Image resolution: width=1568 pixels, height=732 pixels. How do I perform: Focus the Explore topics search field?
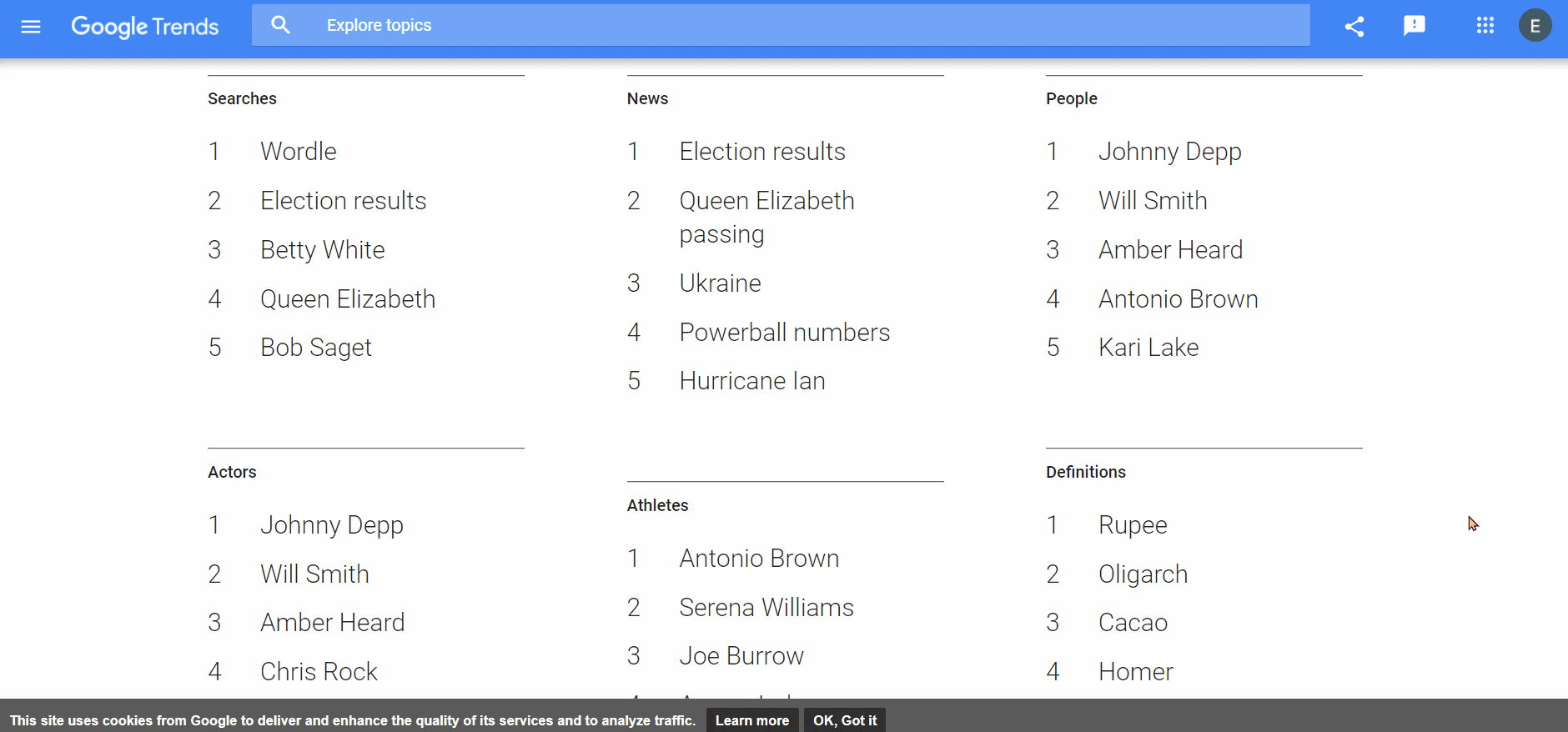tap(781, 25)
